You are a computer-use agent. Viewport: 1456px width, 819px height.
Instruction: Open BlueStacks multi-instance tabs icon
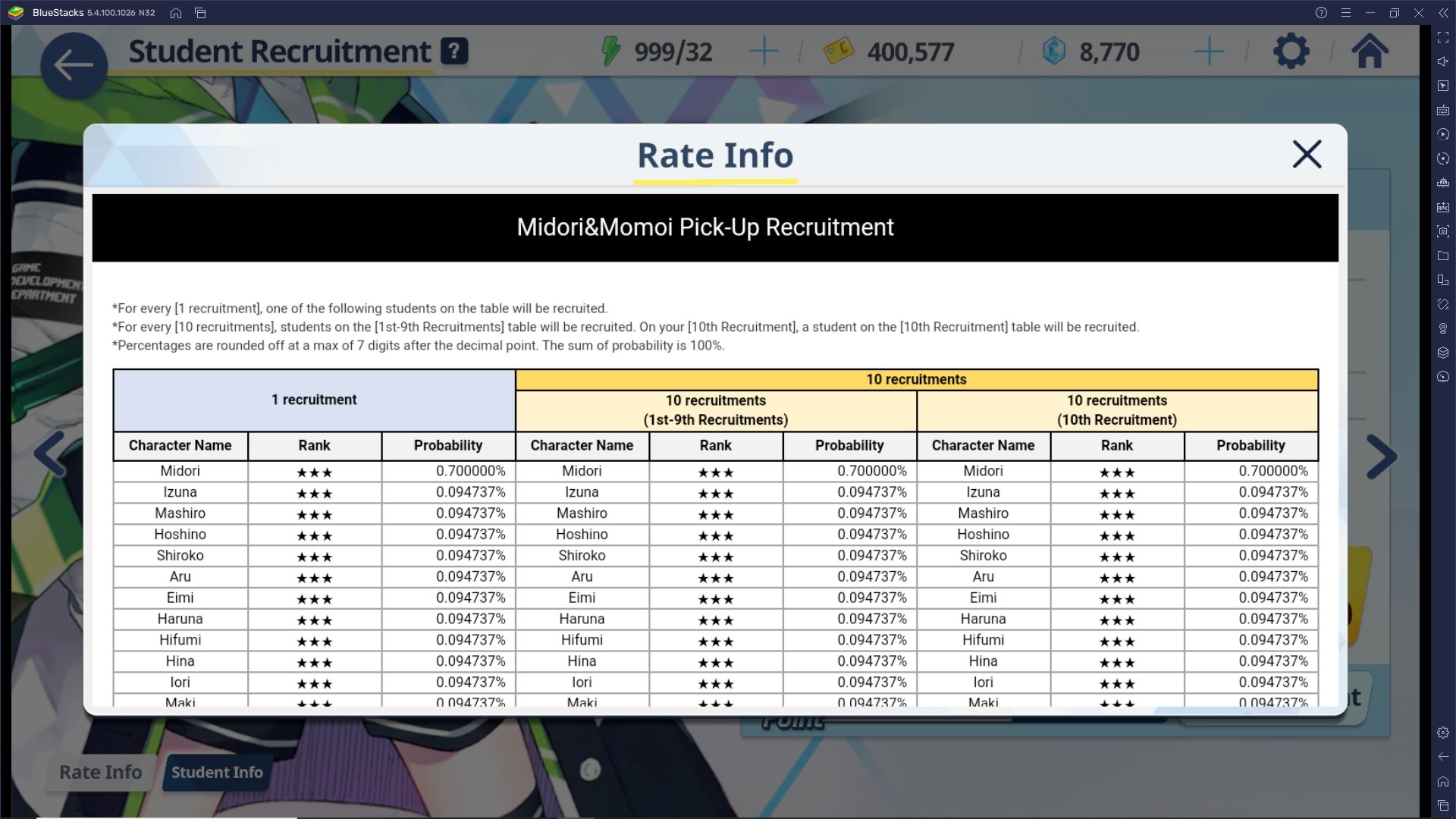click(200, 13)
